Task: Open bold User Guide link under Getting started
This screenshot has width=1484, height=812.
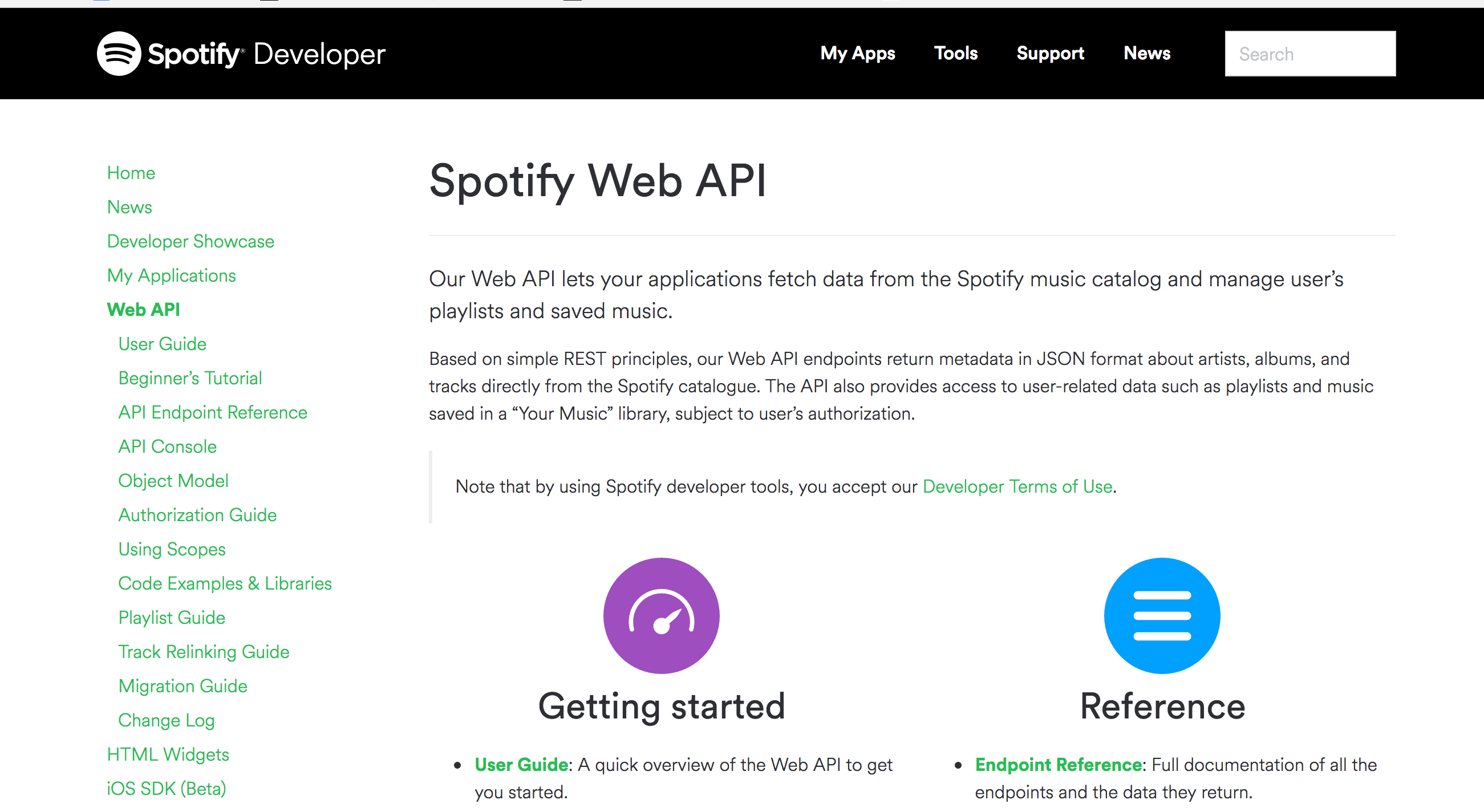Action: pos(521,765)
